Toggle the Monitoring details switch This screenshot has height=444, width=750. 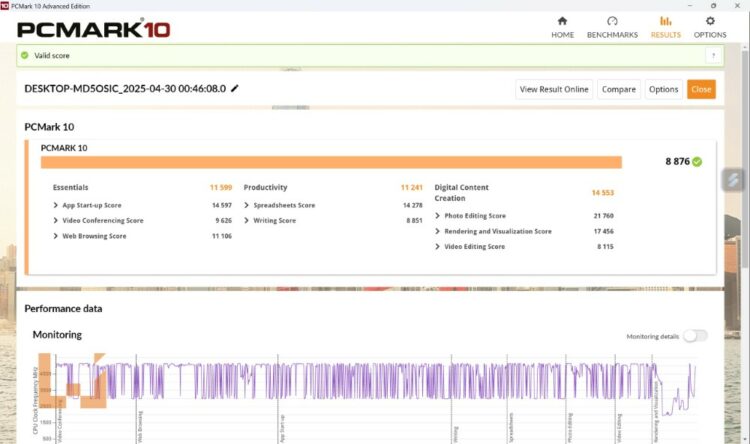[694, 336]
